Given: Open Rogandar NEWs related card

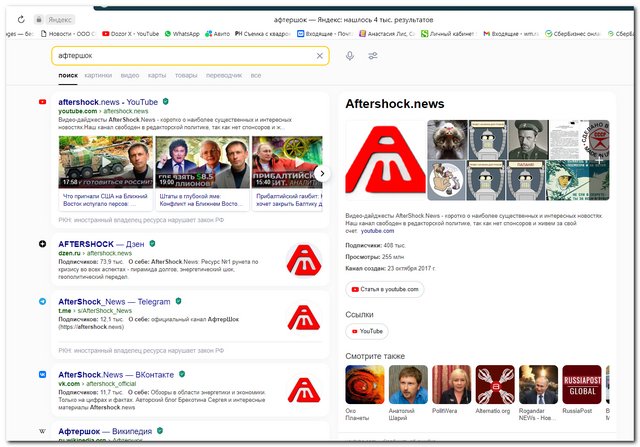Looking at the screenshot, I should point(538,393).
